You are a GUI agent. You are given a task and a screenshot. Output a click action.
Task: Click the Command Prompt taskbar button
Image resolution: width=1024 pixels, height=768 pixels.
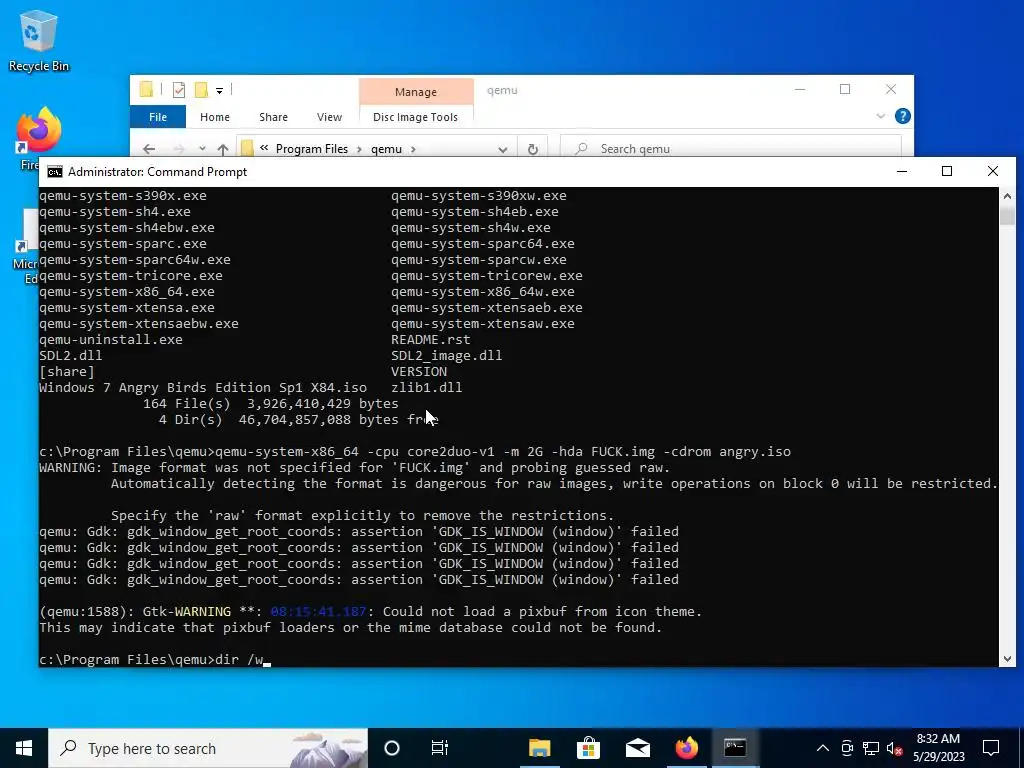click(735, 748)
